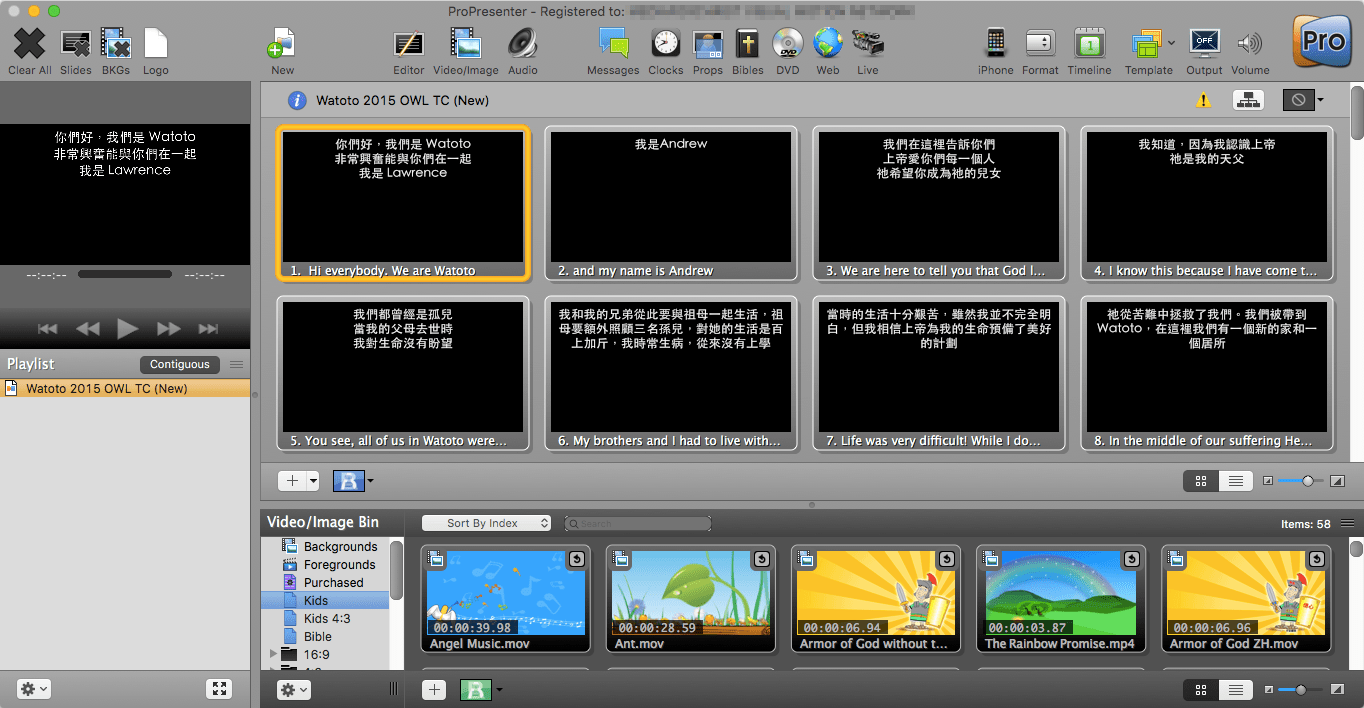
Task: Click the expand view button in the library footer
Action: [x=219, y=689]
